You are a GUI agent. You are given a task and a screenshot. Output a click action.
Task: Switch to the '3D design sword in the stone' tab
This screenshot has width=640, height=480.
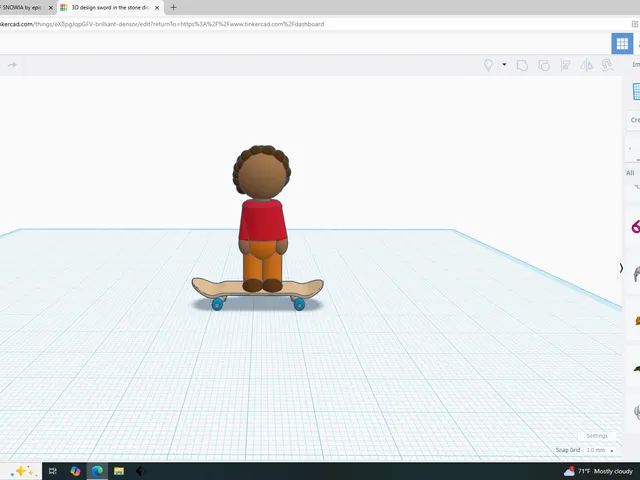(110, 7)
